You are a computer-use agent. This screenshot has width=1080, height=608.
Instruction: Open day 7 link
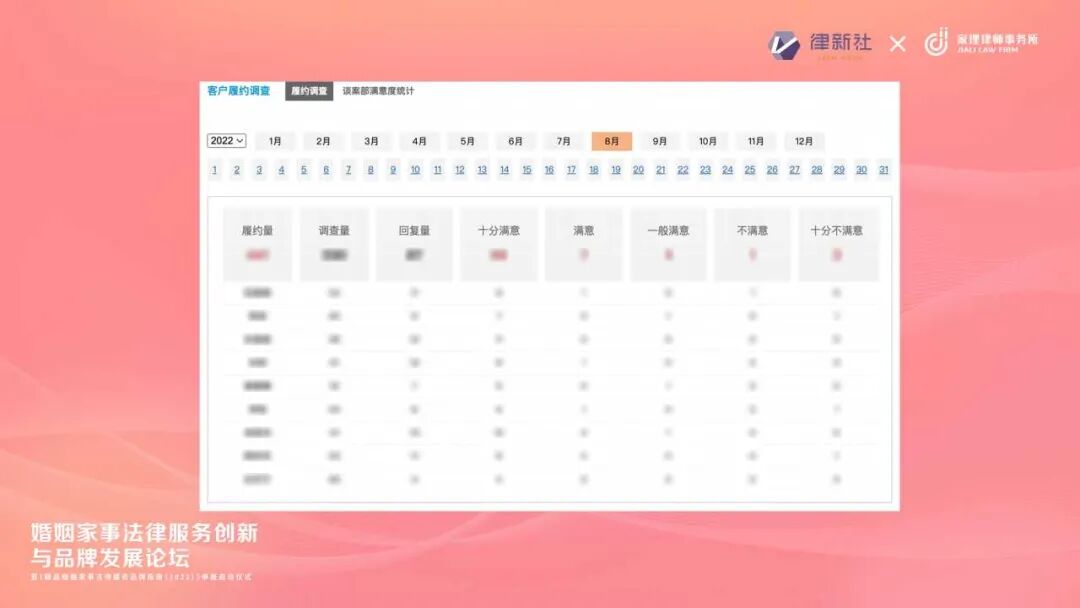point(348,169)
